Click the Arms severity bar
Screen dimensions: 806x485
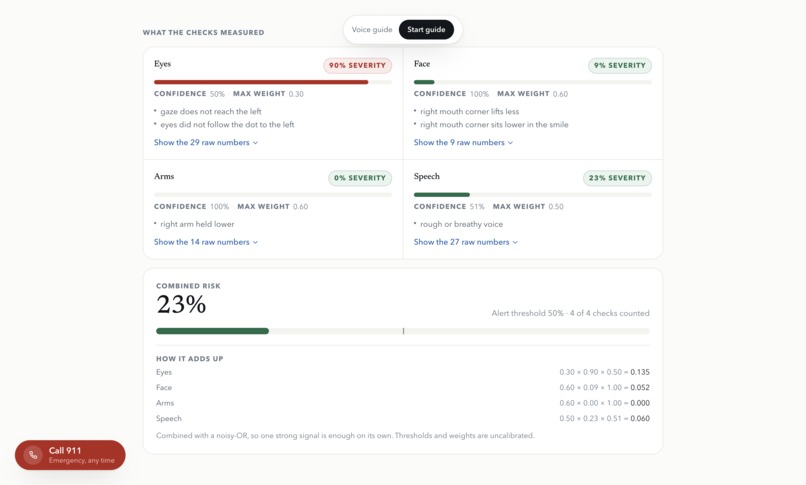tap(272, 195)
